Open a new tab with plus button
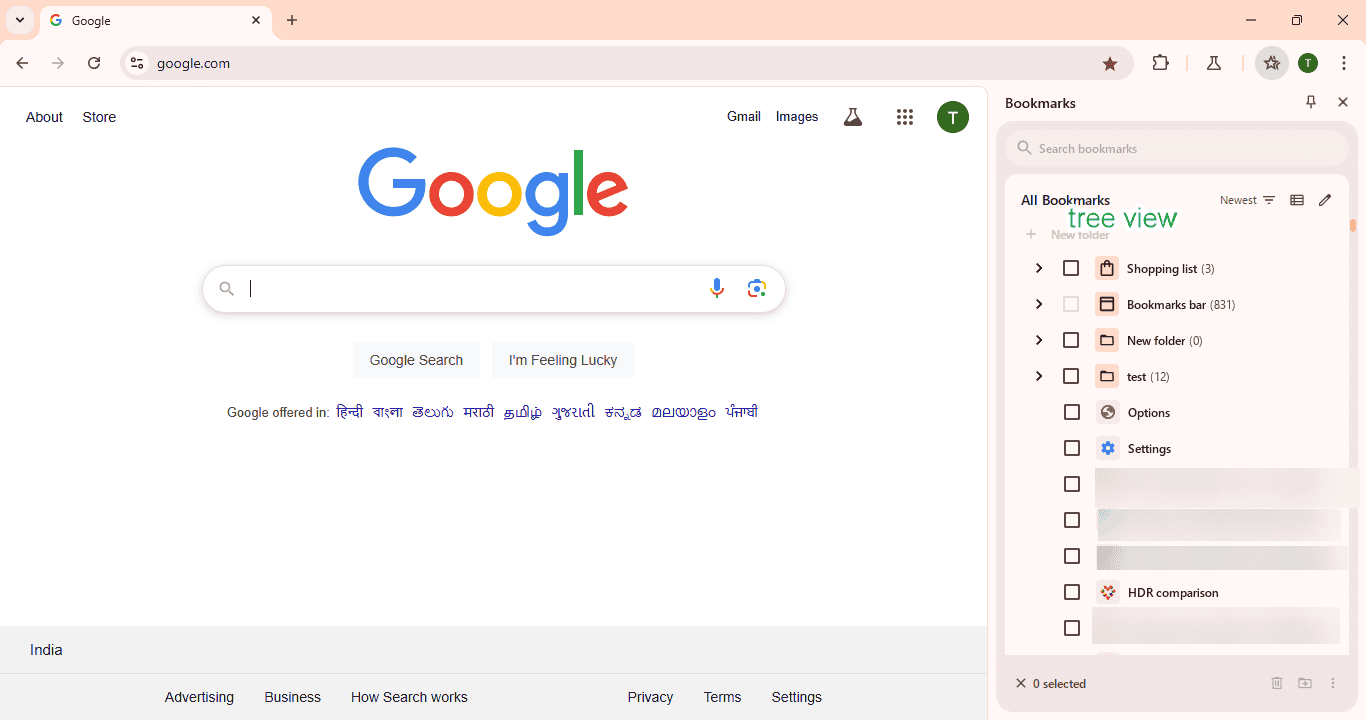 point(292,20)
